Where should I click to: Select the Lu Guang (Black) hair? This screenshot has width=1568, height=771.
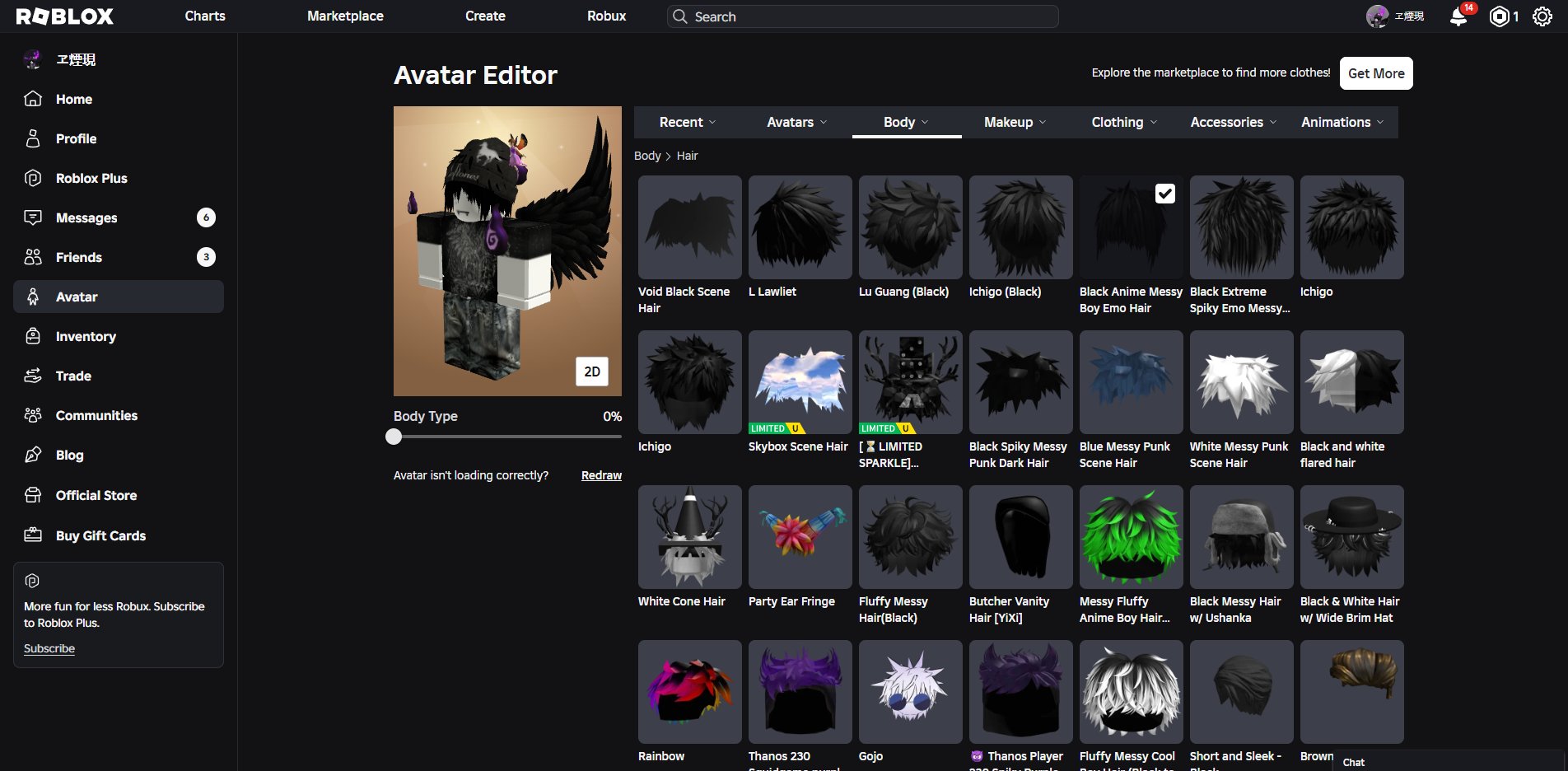[911, 227]
